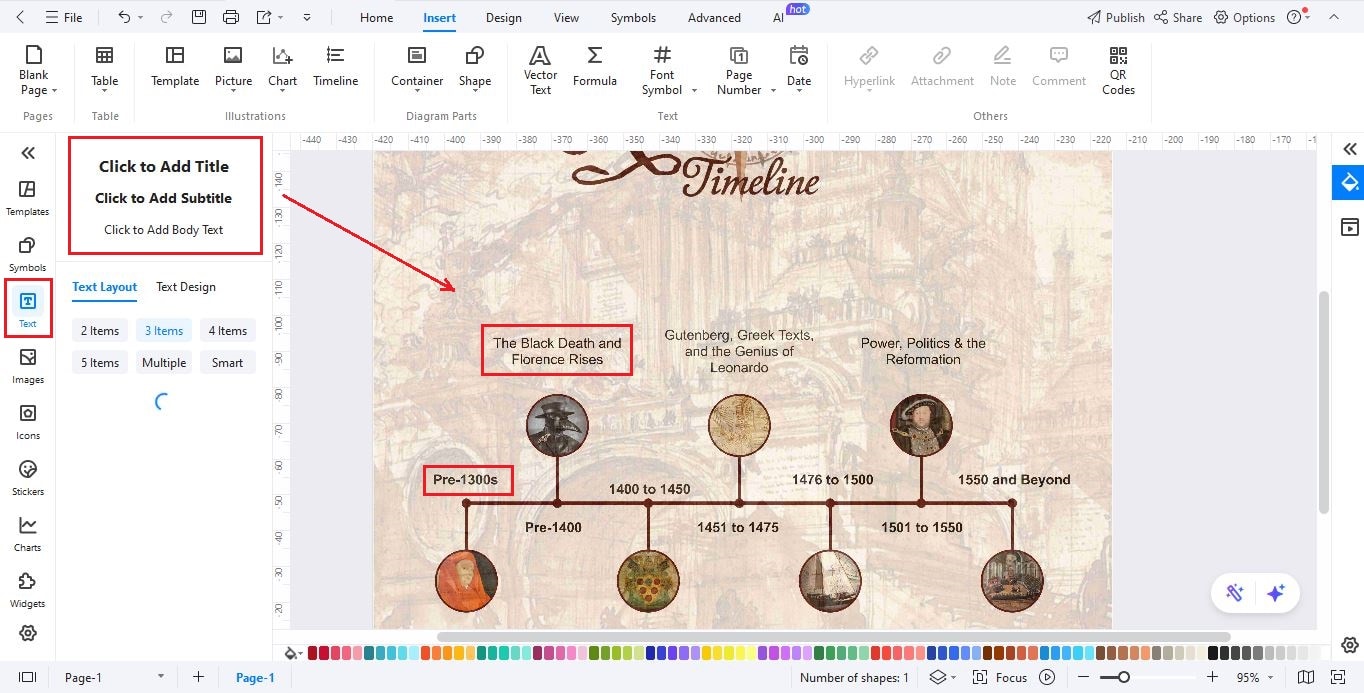Expand the layers dropdown in status bar

954,678
